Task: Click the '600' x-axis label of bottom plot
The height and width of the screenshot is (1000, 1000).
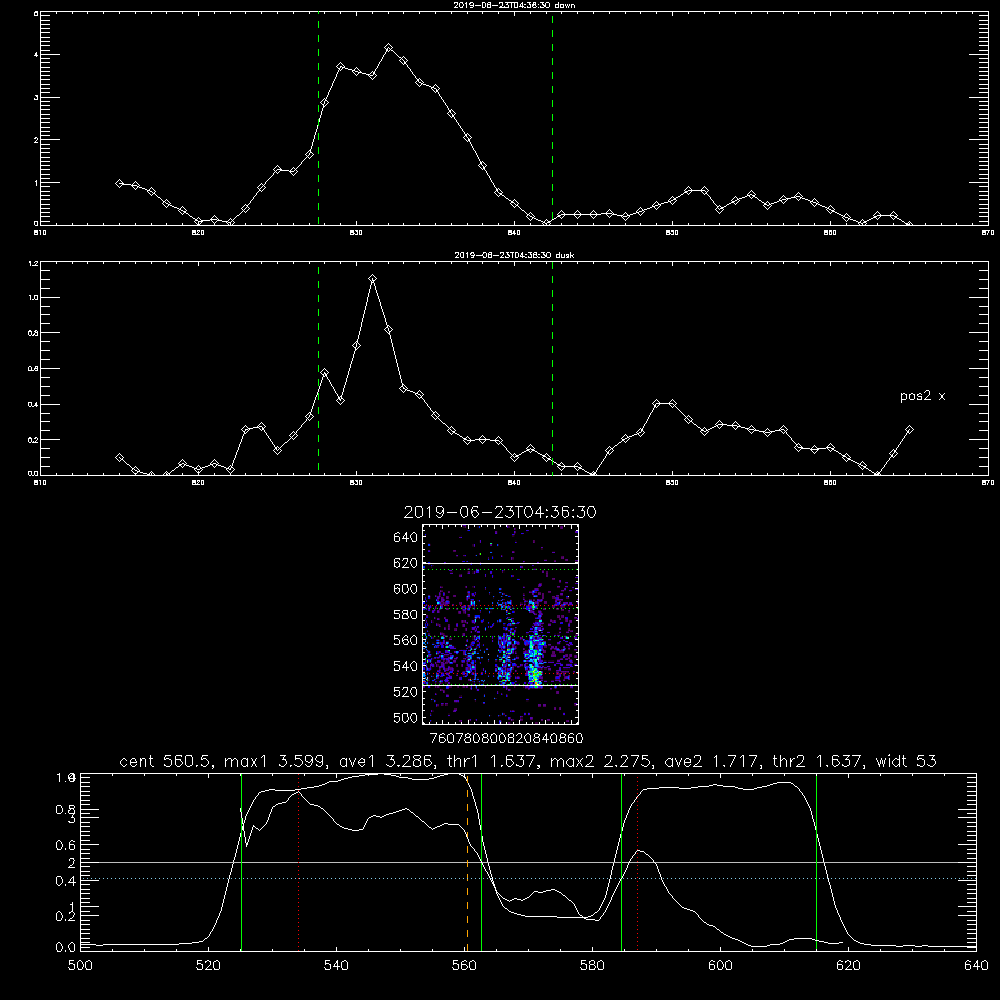Action: 720,966
